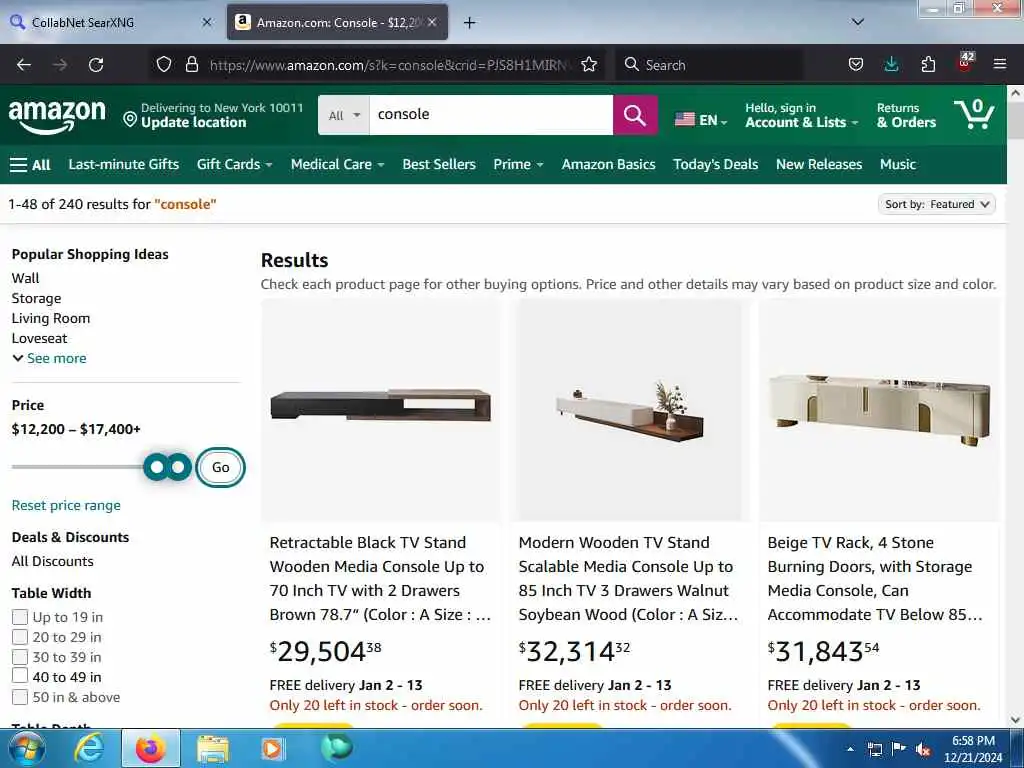Open Windows Explorer folder on taskbar
This screenshot has width=1024, height=768.
pyautogui.click(x=213, y=749)
